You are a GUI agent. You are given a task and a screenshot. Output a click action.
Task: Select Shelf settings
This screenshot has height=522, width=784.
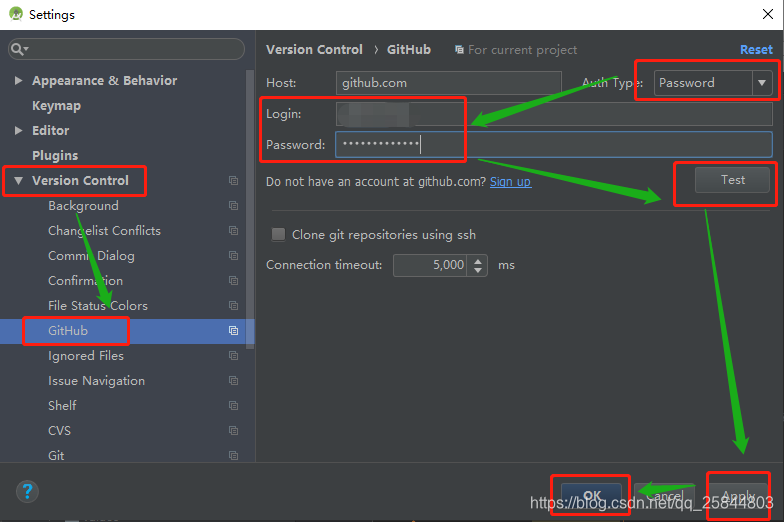click(62, 406)
